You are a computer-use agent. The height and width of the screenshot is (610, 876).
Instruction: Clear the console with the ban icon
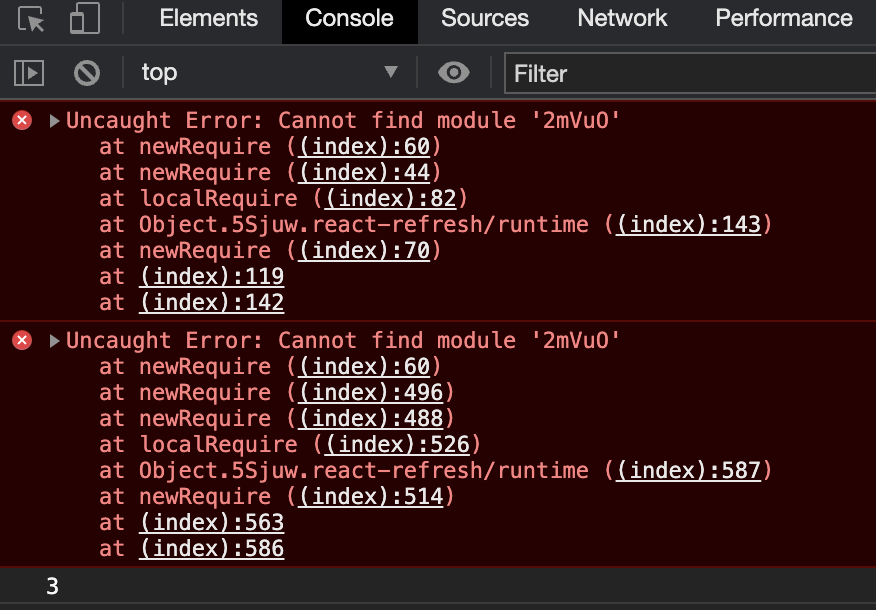point(87,73)
